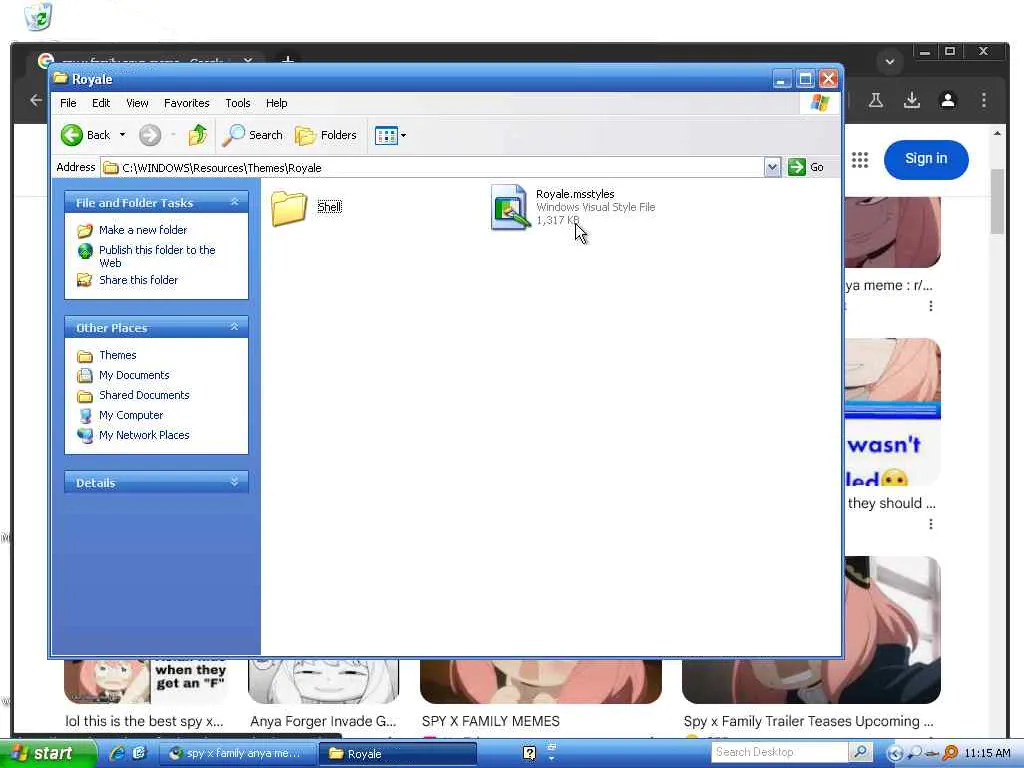This screenshot has height=768, width=1024.
Task: Click Sign in button in Chrome
Action: tap(926, 159)
